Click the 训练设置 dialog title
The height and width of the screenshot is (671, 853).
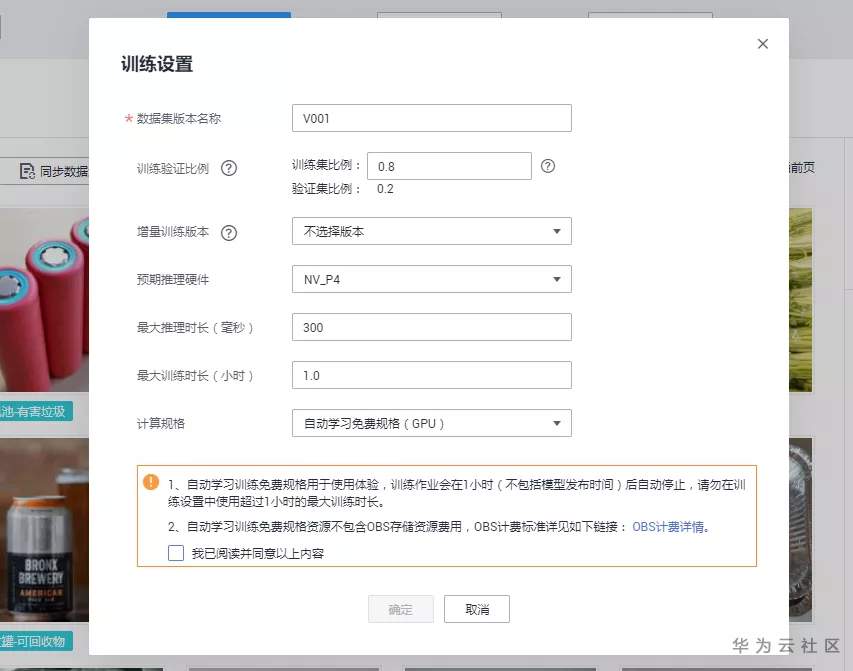coord(157,64)
